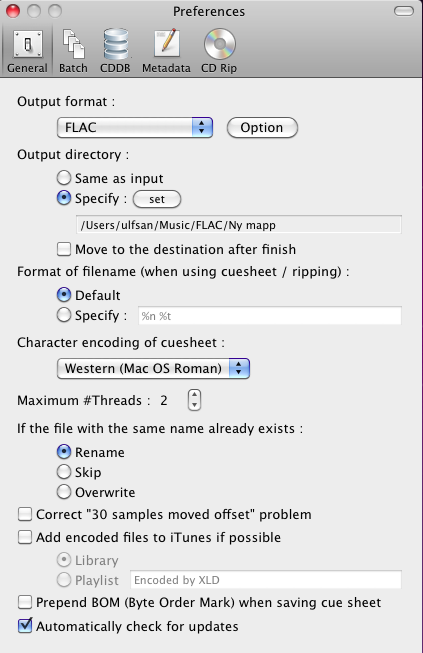Screen dimensions: 423x653
Task: Enable Move to the destination after finish
Action: [64, 249]
